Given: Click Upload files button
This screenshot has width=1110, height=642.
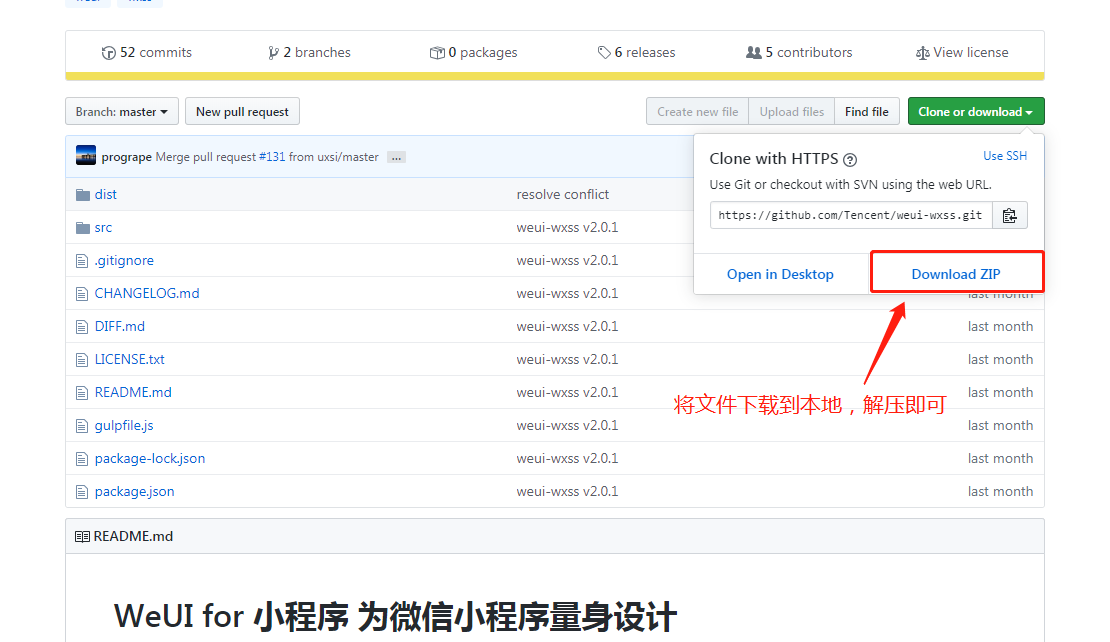Looking at the screenshot, I should coord(791,111).
